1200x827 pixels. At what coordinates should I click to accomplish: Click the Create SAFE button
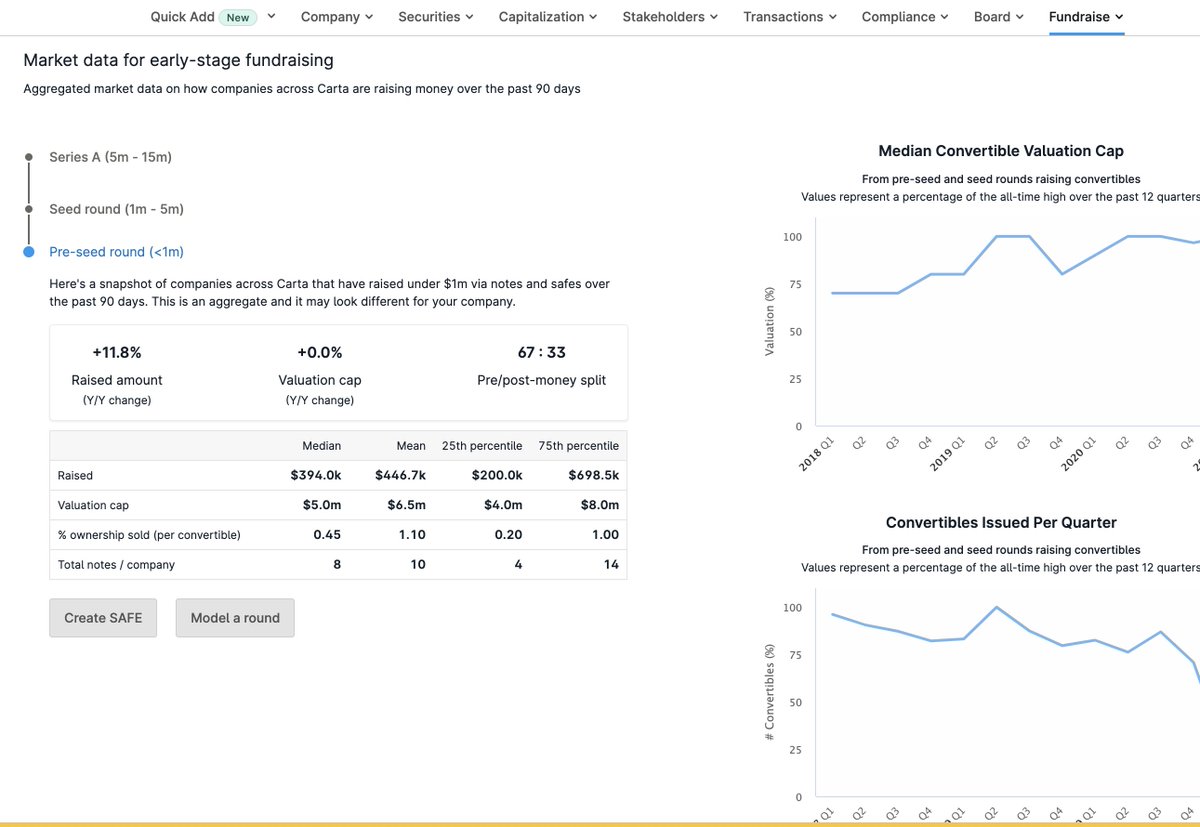pos(103,618)
